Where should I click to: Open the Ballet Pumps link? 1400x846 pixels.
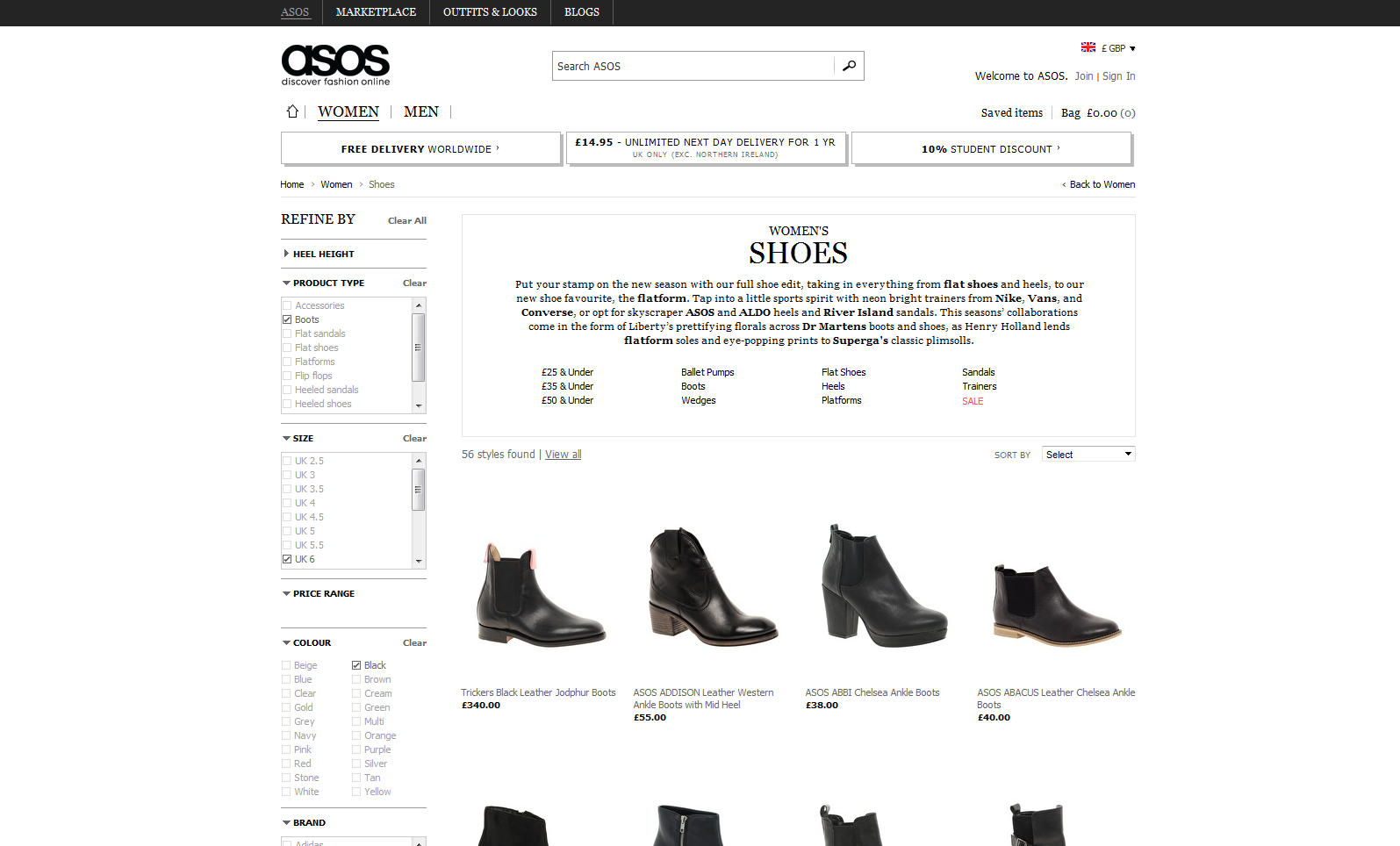point(707,372)
